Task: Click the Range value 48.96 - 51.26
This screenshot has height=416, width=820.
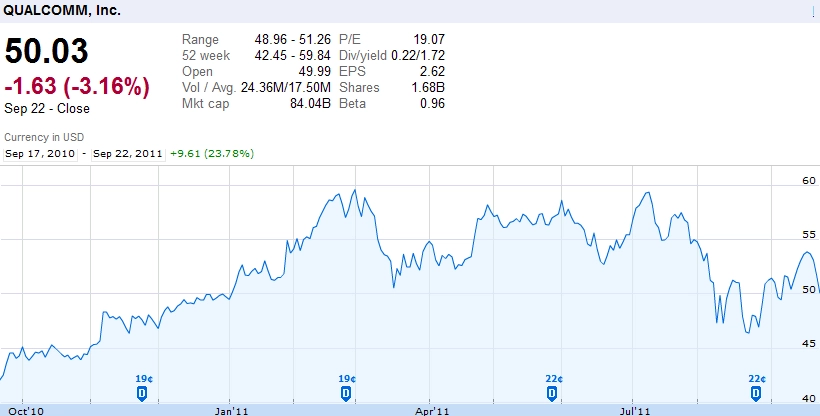Action: click(293, 40)
